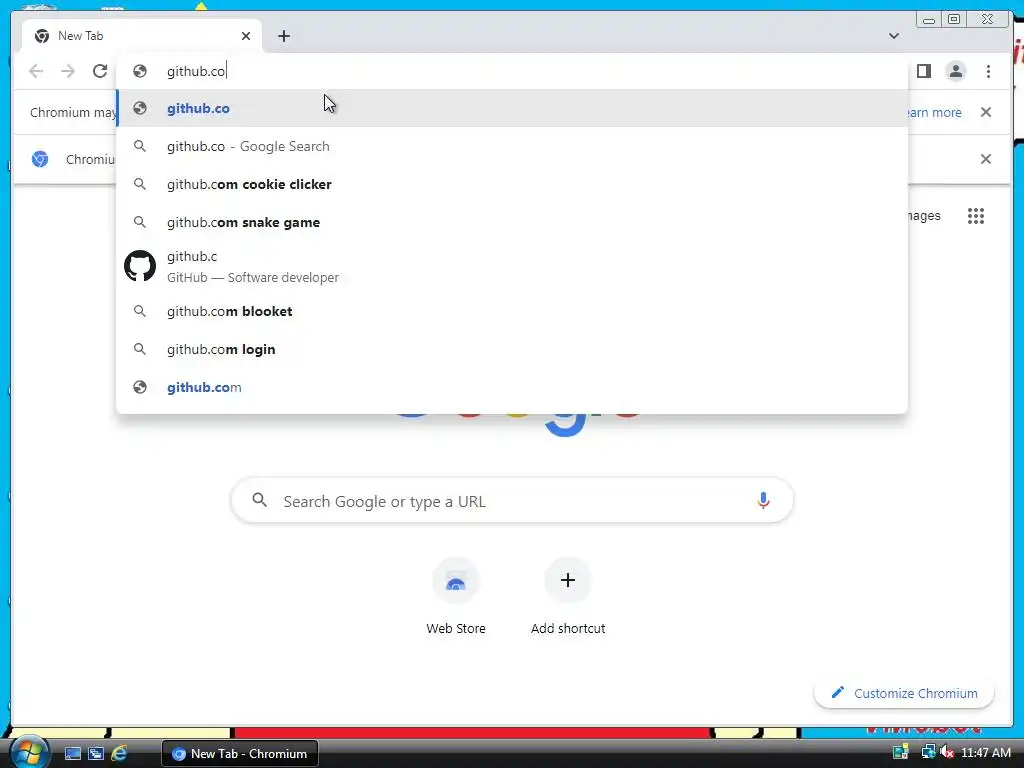Screen dimensions: 1024x768
Task: Pick github.com snake game suggestion
Action: click(512, 222)
